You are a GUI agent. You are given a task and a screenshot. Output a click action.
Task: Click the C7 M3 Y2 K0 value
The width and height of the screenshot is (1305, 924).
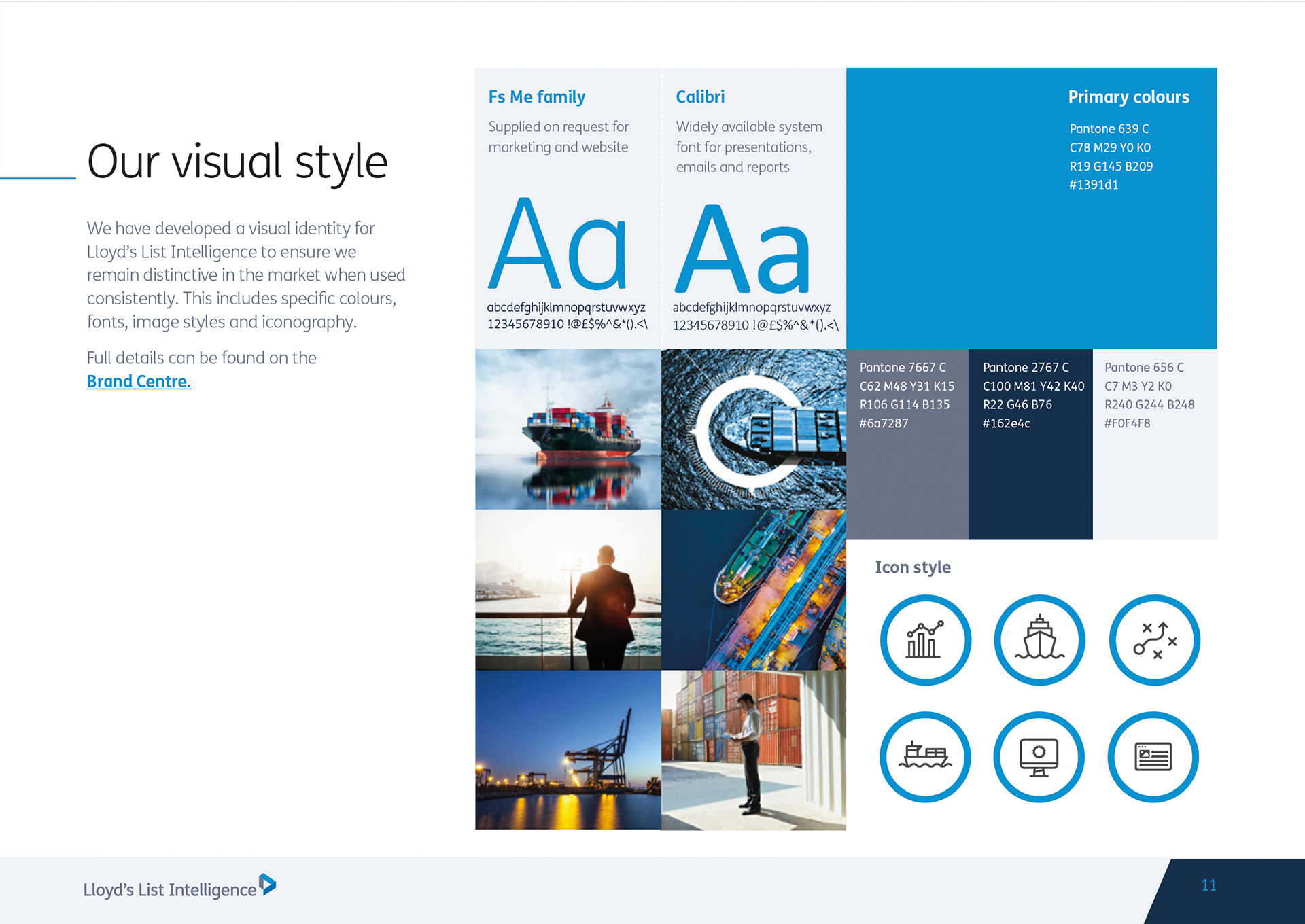tap(1138, 387)
